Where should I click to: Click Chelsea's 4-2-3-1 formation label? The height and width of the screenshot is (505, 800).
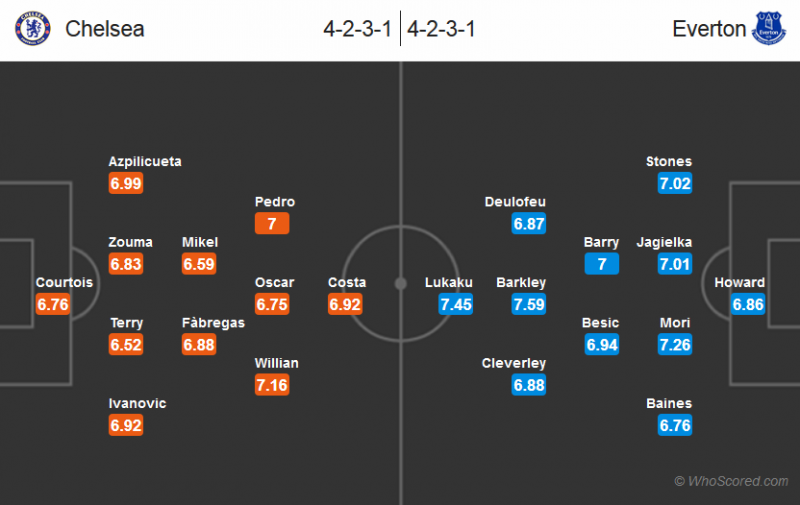tap(359, 29)
